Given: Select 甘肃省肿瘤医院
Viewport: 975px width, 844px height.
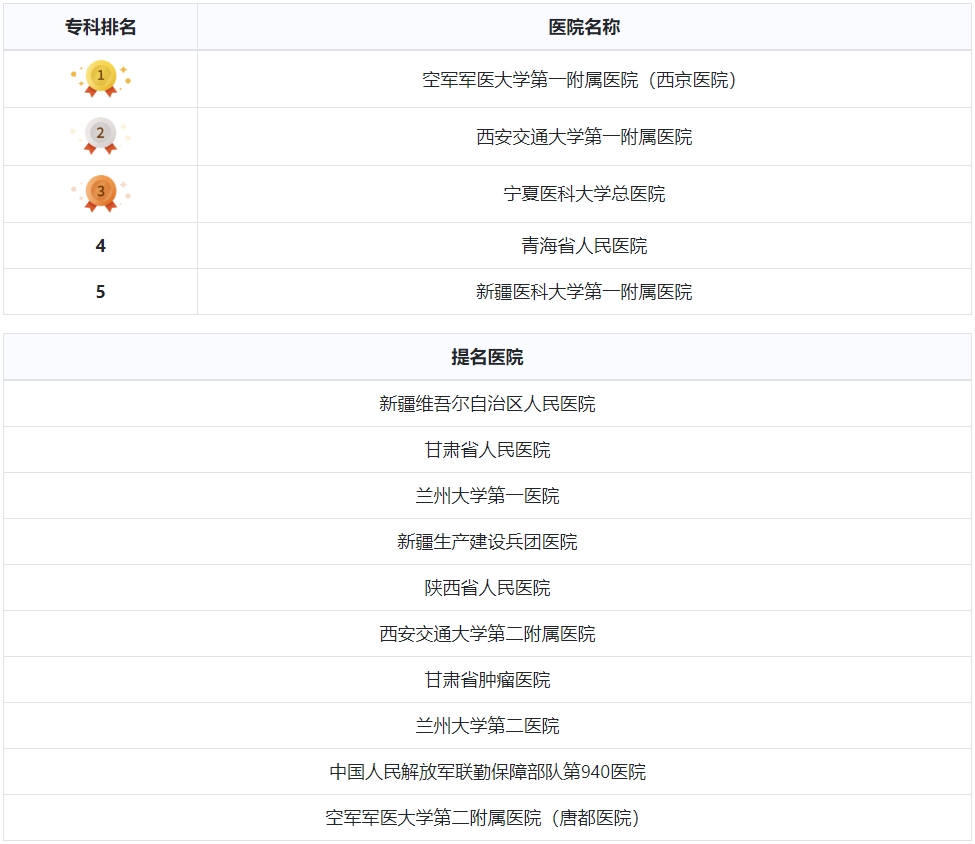Looking at the screenshot, I should coord(488,680).
